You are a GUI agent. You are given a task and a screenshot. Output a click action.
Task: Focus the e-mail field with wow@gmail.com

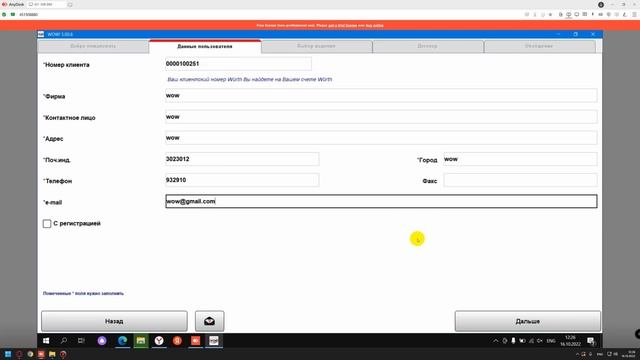[x=381, y=201]
